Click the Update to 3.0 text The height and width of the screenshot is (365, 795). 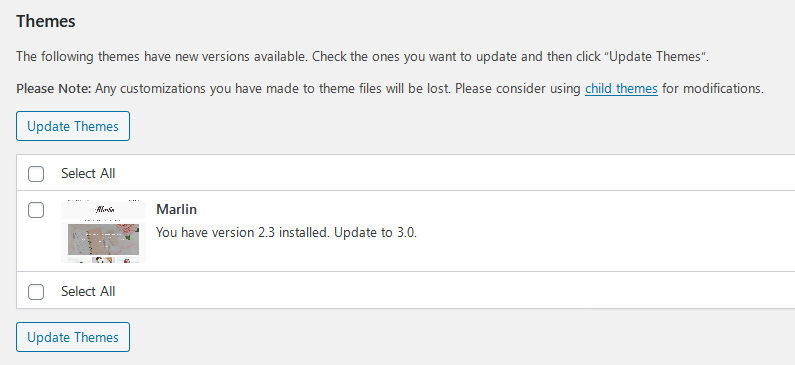(x=376, y=233)
